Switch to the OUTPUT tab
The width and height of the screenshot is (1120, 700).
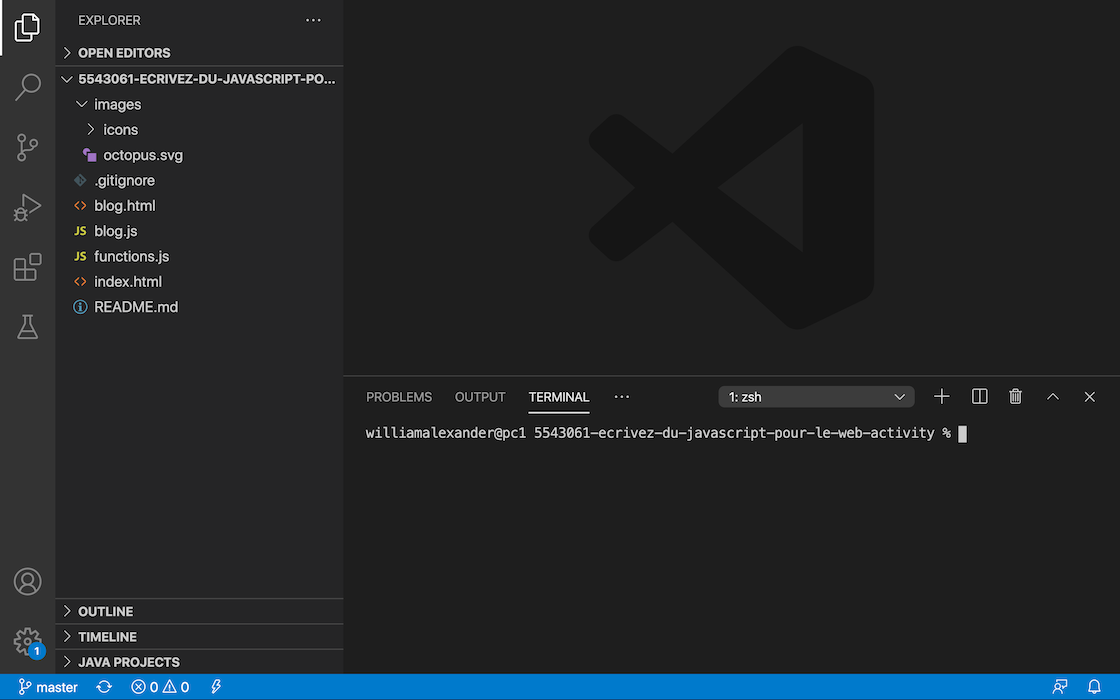coord(479,396)
